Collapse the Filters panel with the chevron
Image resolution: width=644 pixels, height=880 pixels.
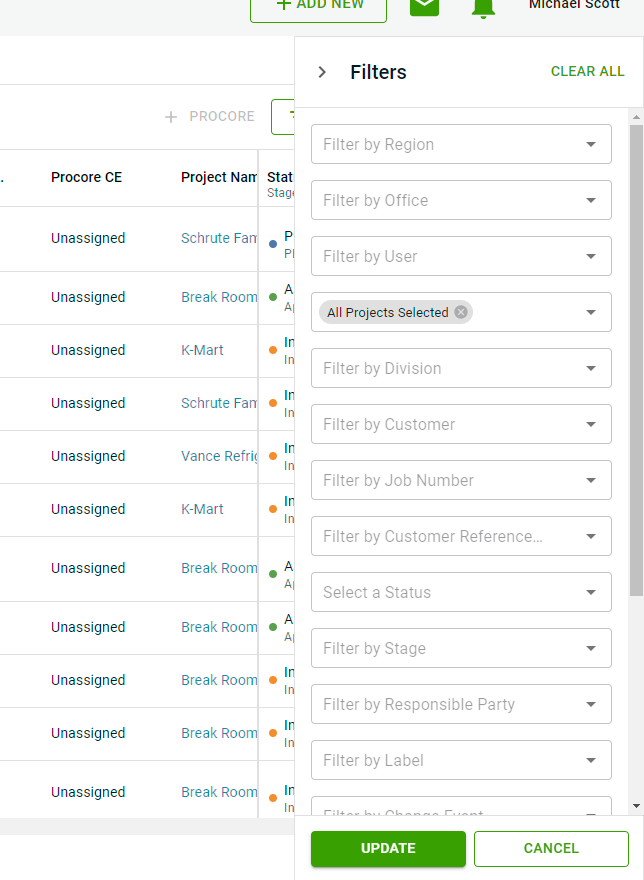321,72
